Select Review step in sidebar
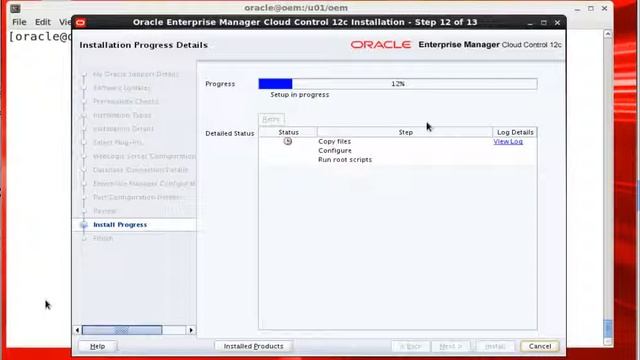The image size is (640, 360). 105,211
